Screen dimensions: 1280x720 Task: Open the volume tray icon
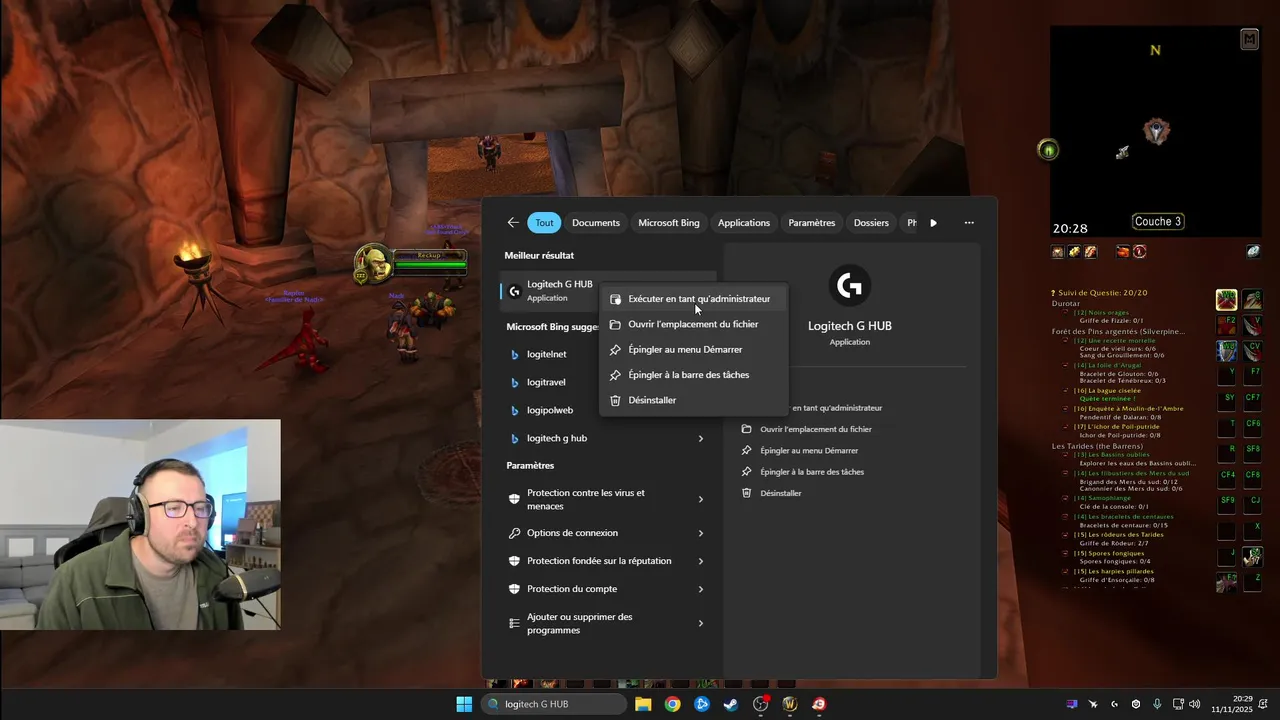click(x=1194, y=704)
